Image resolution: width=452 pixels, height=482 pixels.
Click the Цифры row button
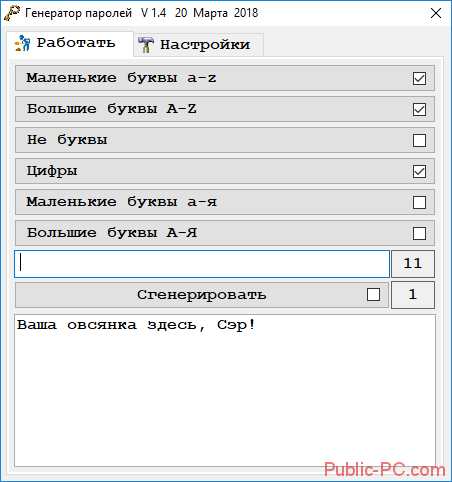click(x=225, y=171)
